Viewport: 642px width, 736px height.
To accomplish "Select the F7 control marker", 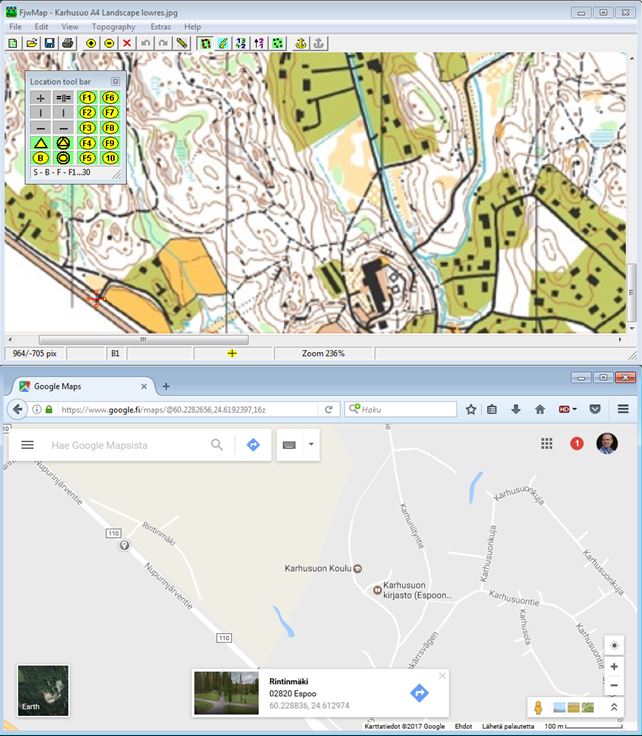I will pos(110,113).
